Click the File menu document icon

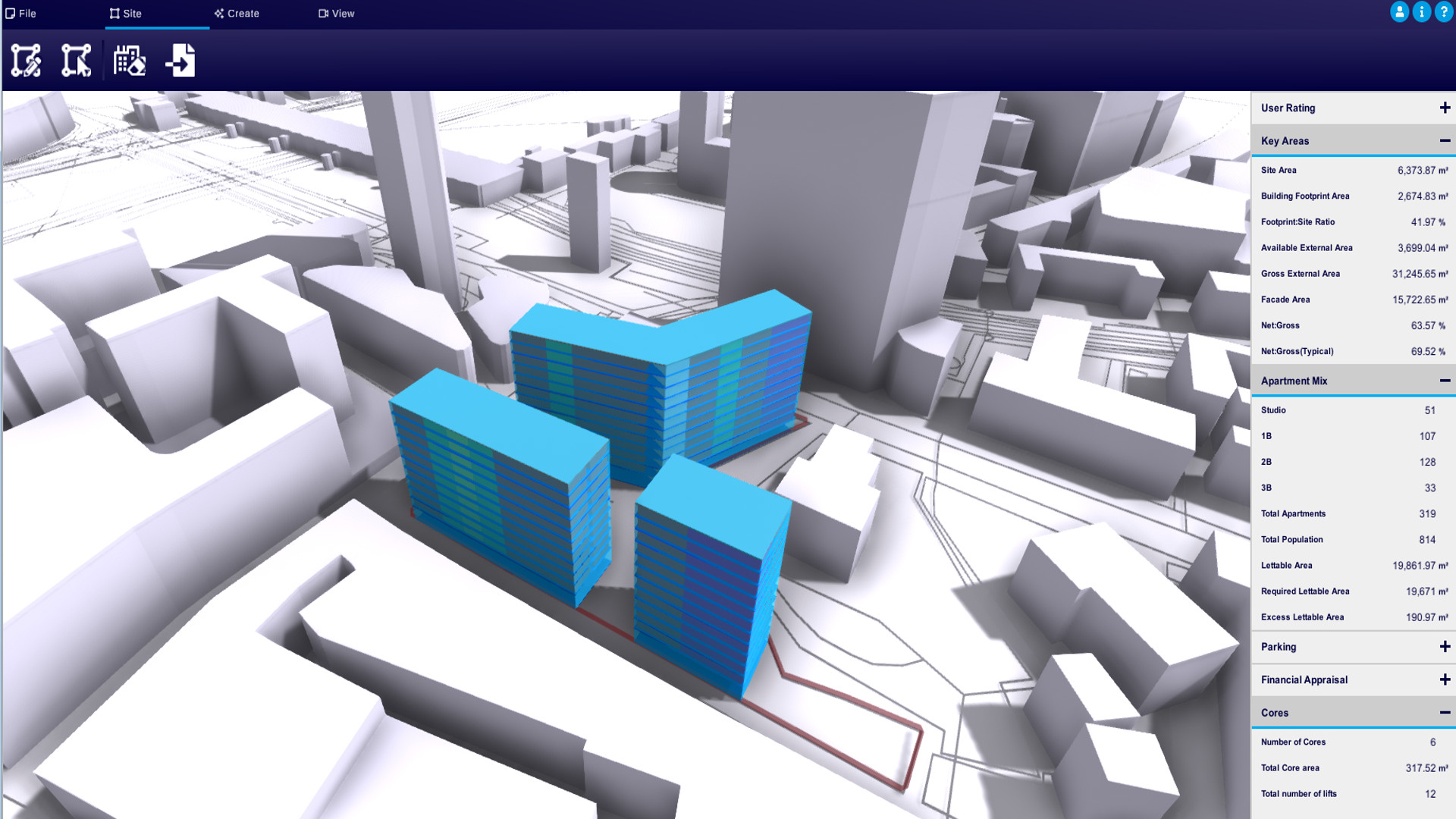10,13
